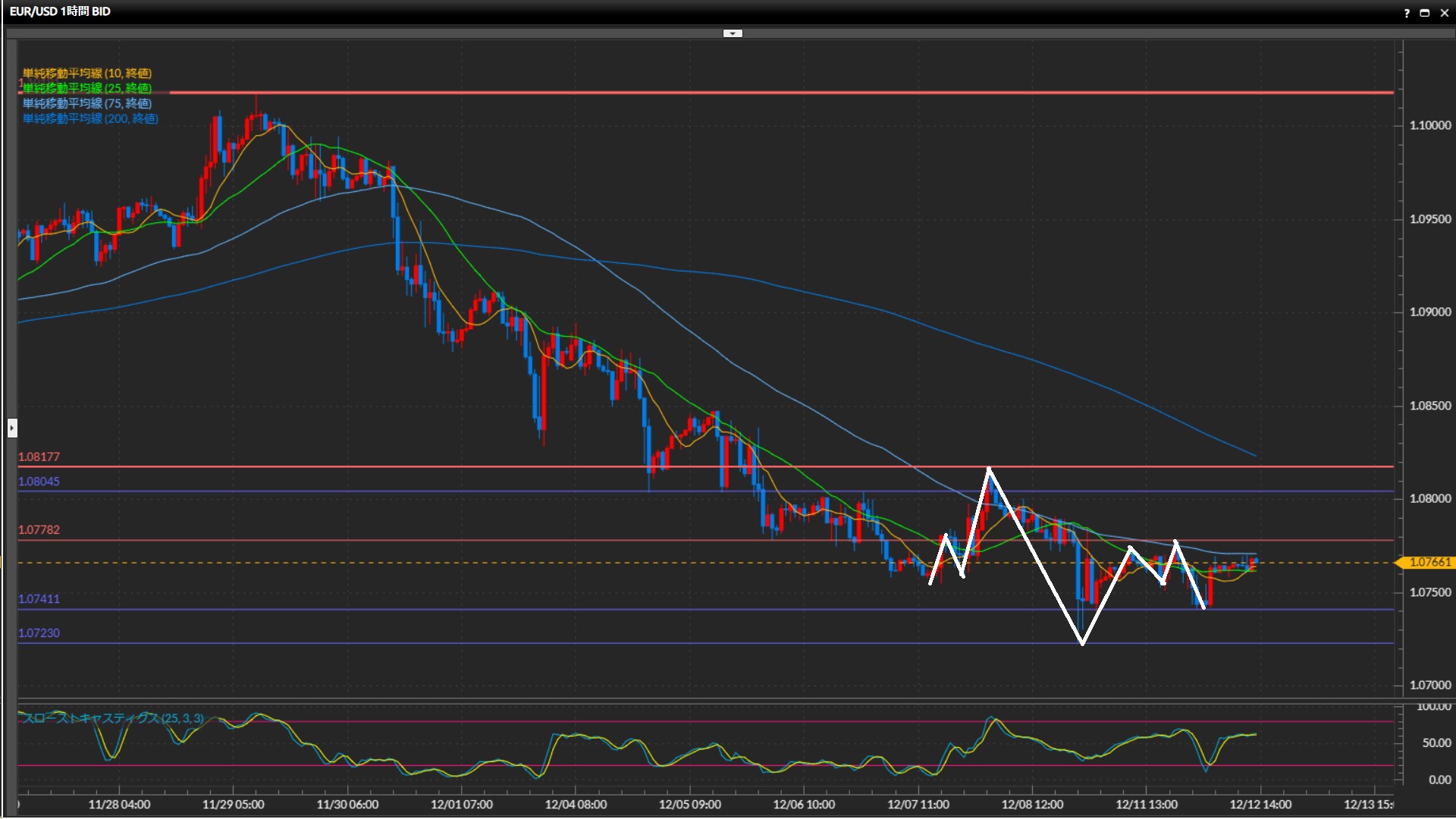Screen dimensions: 1456x819
Task: Select the 1.07782 horizontal line label
Action: click(39, 529)
